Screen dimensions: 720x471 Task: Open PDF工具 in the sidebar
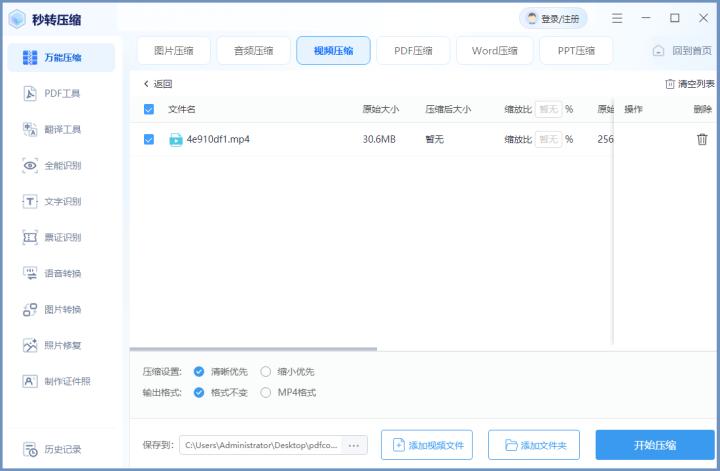point(61,94)
